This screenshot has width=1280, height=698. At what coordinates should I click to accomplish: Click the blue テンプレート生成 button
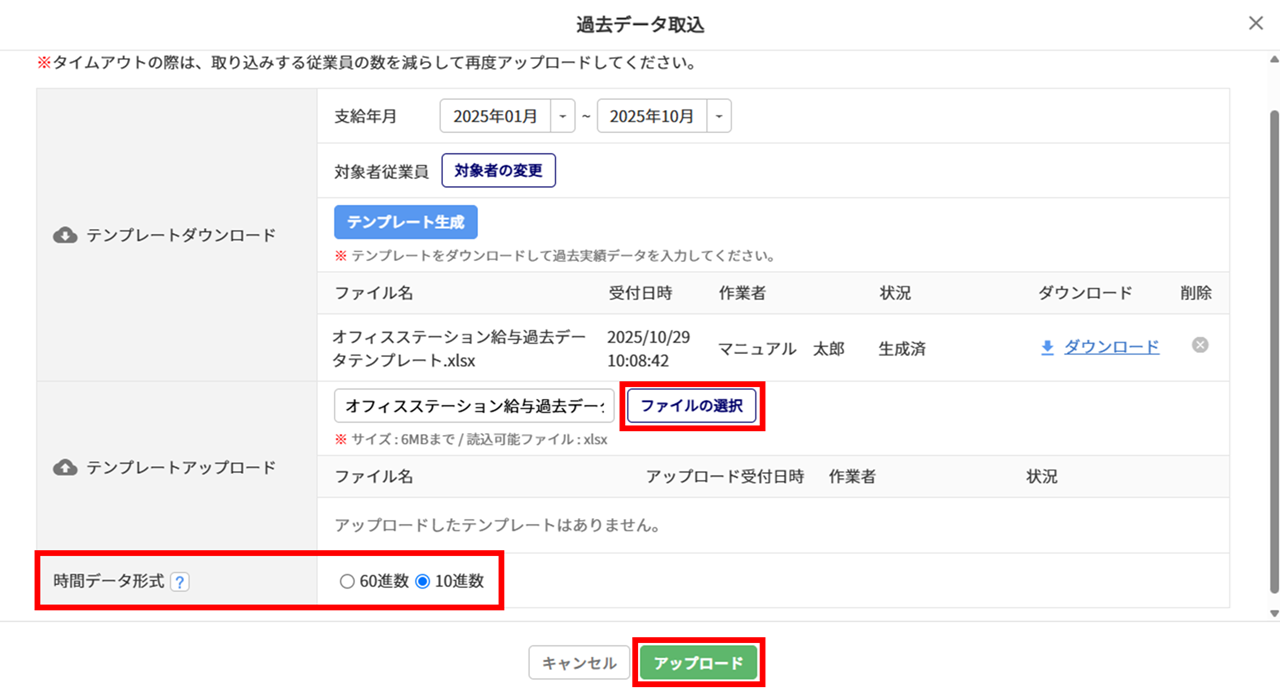tap(406, 222)
